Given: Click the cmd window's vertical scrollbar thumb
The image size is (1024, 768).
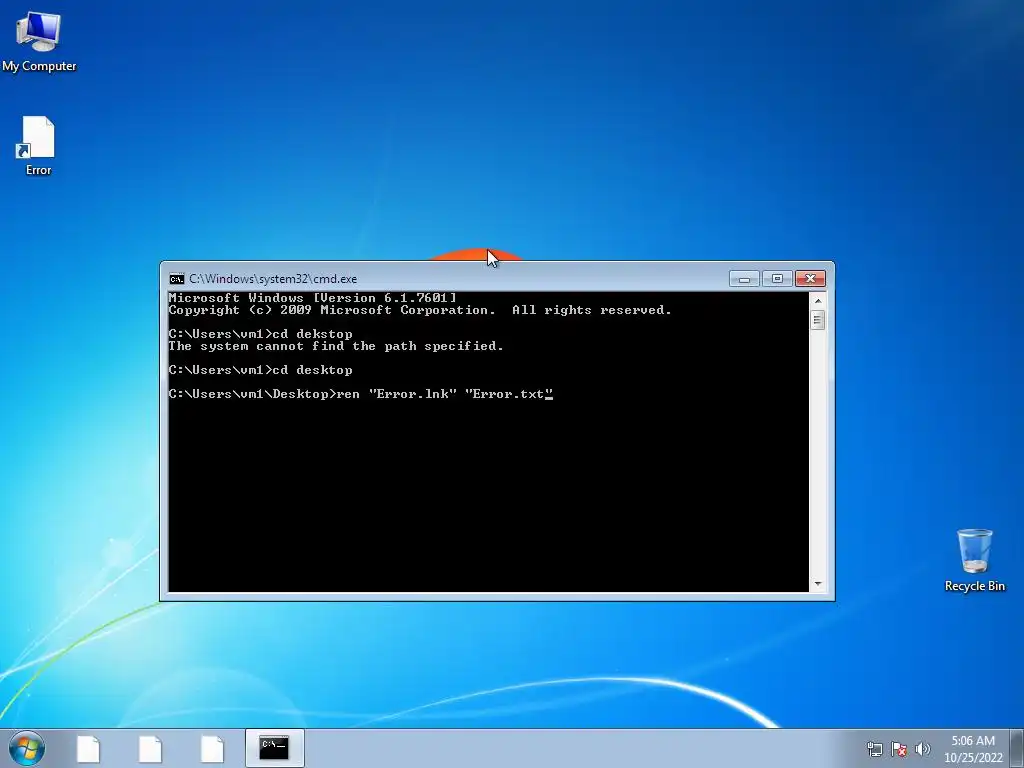Looking at the screenshot, I should 818,320.
